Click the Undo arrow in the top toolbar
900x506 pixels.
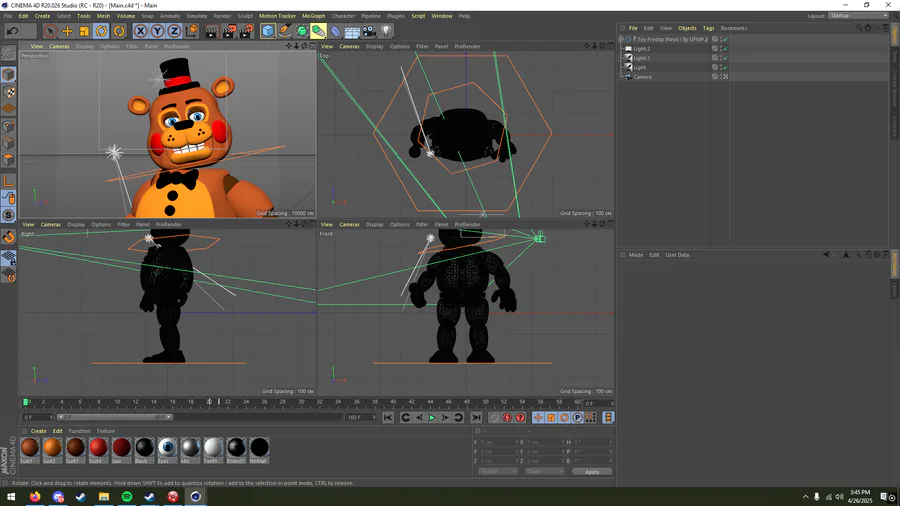[x=13, y=31]
